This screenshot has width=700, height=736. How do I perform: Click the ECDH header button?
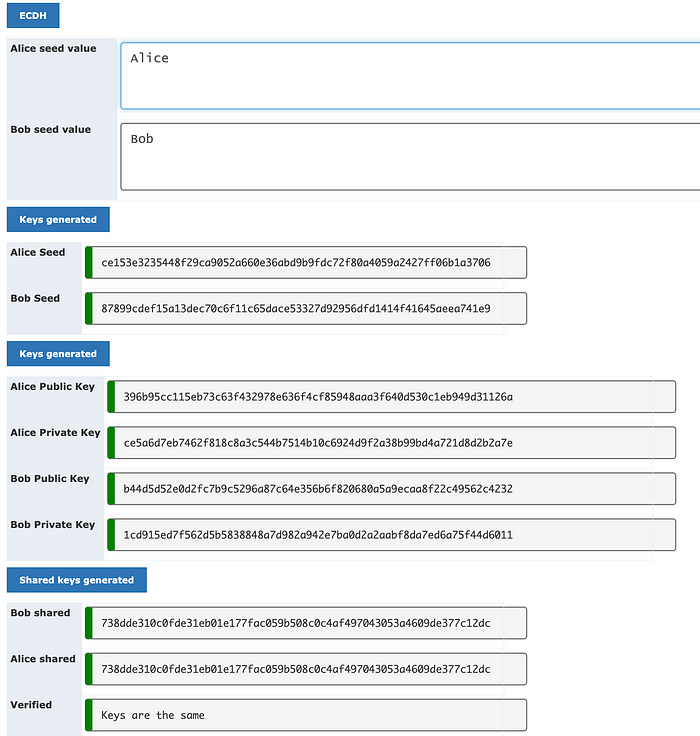click(x=33, y=16)
